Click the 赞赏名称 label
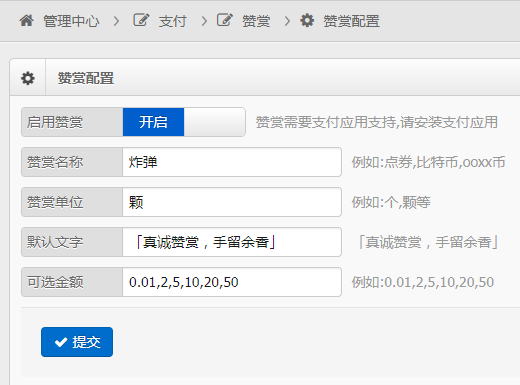Image resolution: width=520 pixels, height=385 pixels. [x=55, y=162]
